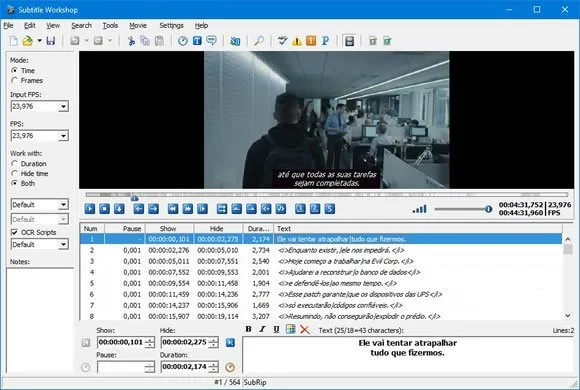Expand the Input FPS dropdown
The width and height of the screenshot is (580, 390).
coord(63,107)
